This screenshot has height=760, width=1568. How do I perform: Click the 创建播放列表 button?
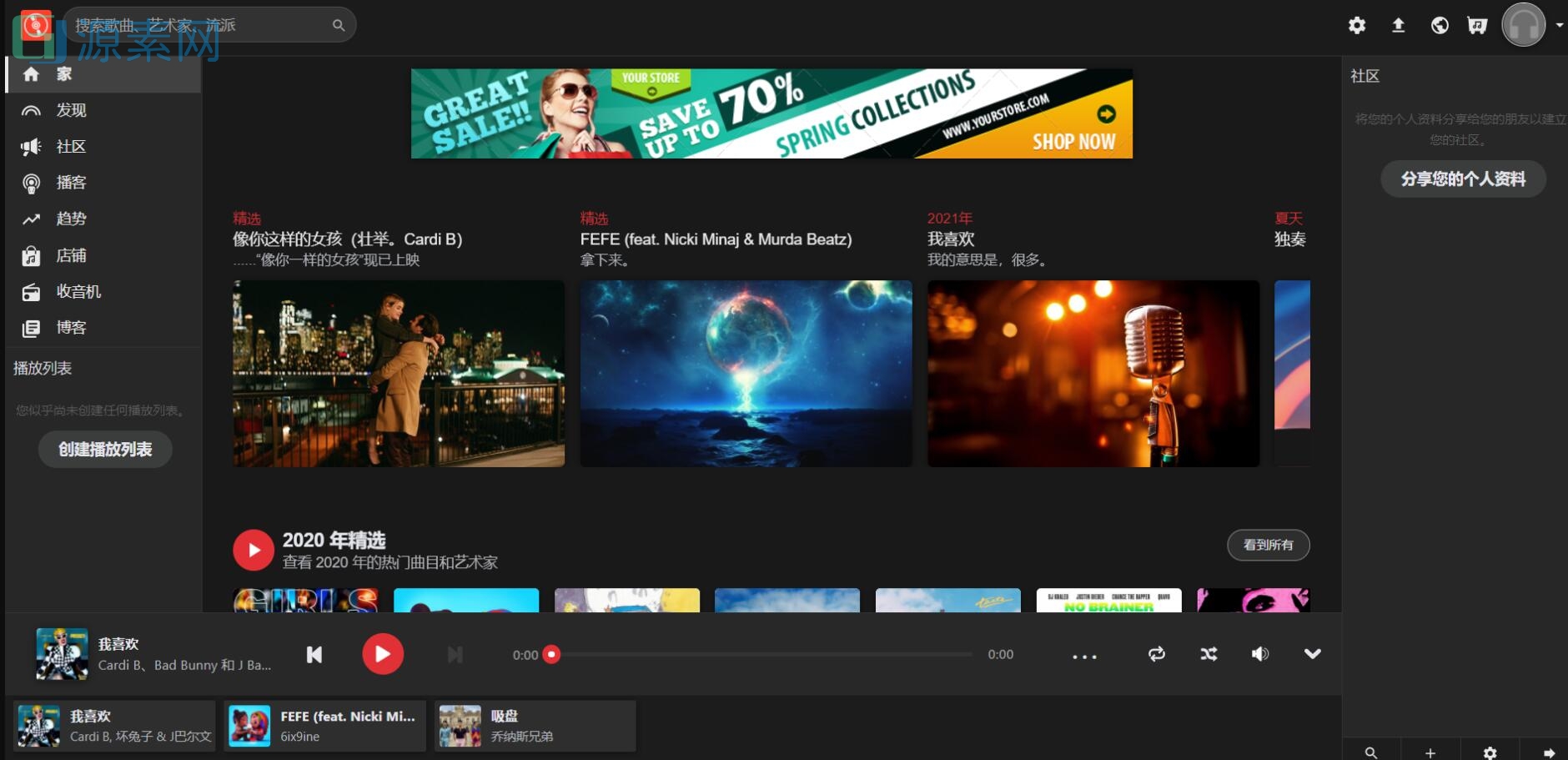coord(105,450)
